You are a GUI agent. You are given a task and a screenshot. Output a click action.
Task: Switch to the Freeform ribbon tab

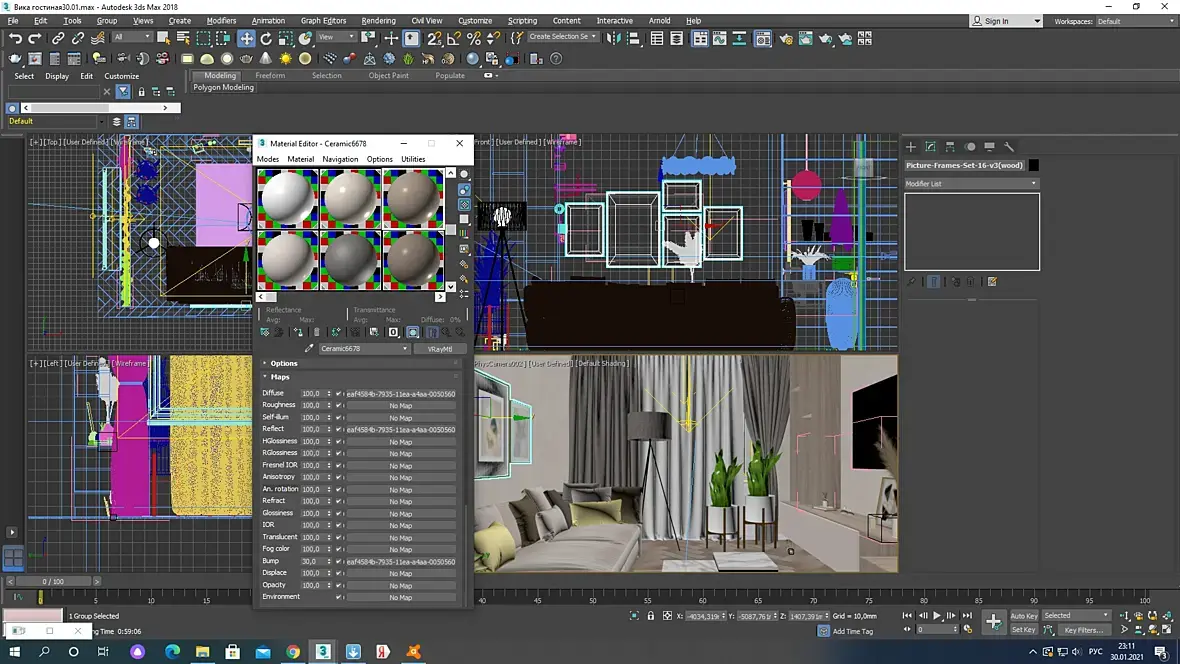[x=269, y=76]
